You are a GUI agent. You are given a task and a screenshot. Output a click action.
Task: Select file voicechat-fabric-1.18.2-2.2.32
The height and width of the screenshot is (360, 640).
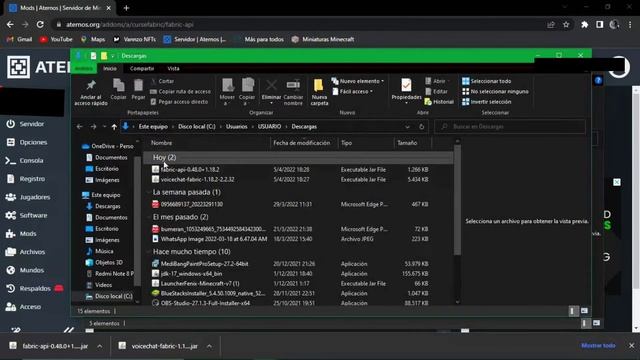click(198, 179)
